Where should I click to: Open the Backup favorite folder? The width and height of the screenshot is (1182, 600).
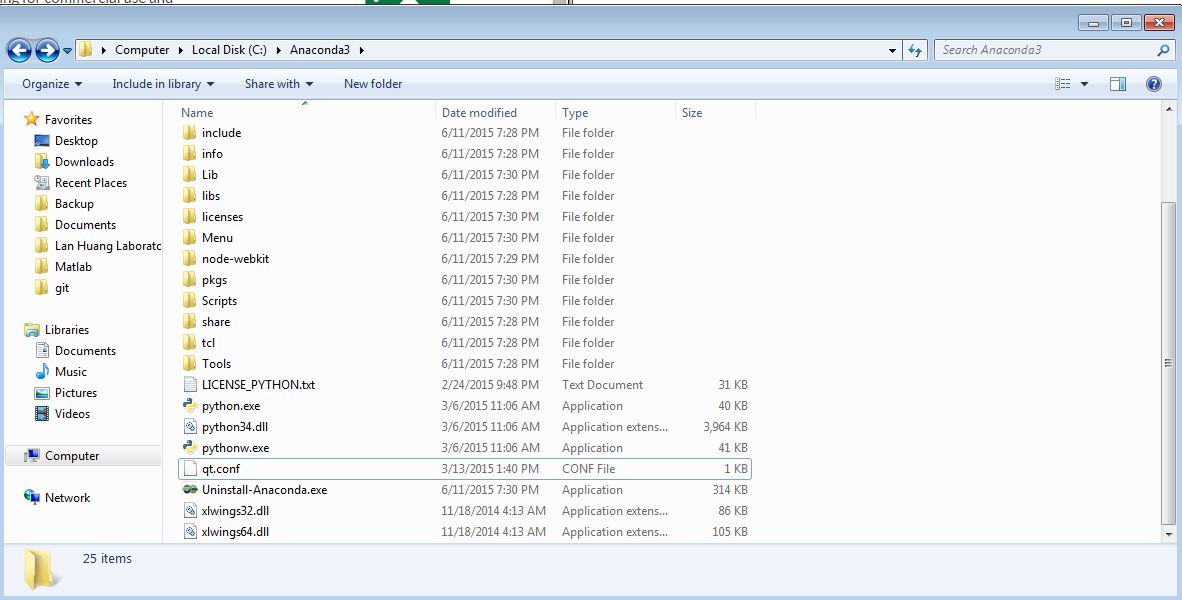[74, 204]
